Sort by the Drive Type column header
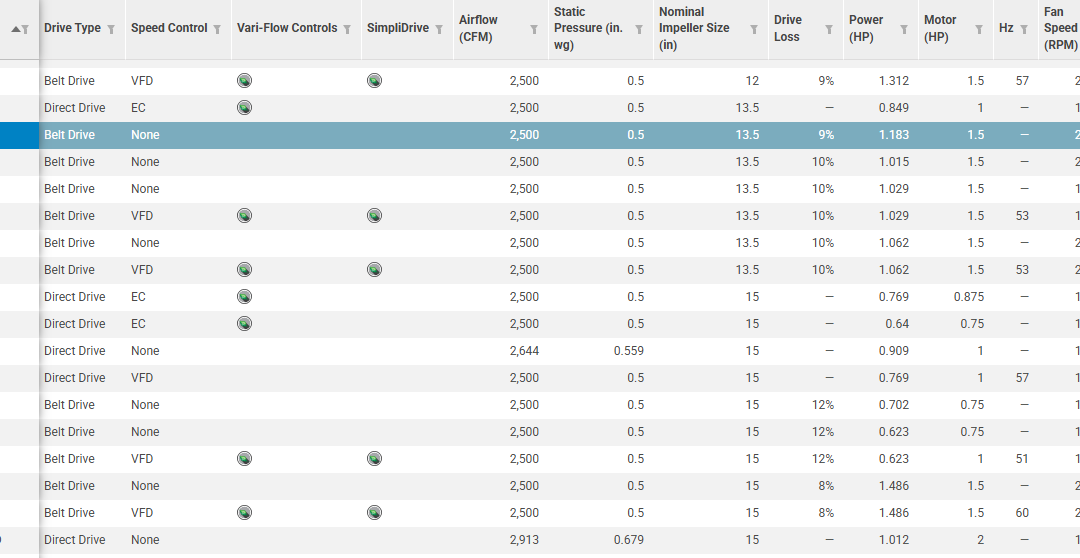The width and height of the screenshot is (1080, 558). click(x=72, y=28)
